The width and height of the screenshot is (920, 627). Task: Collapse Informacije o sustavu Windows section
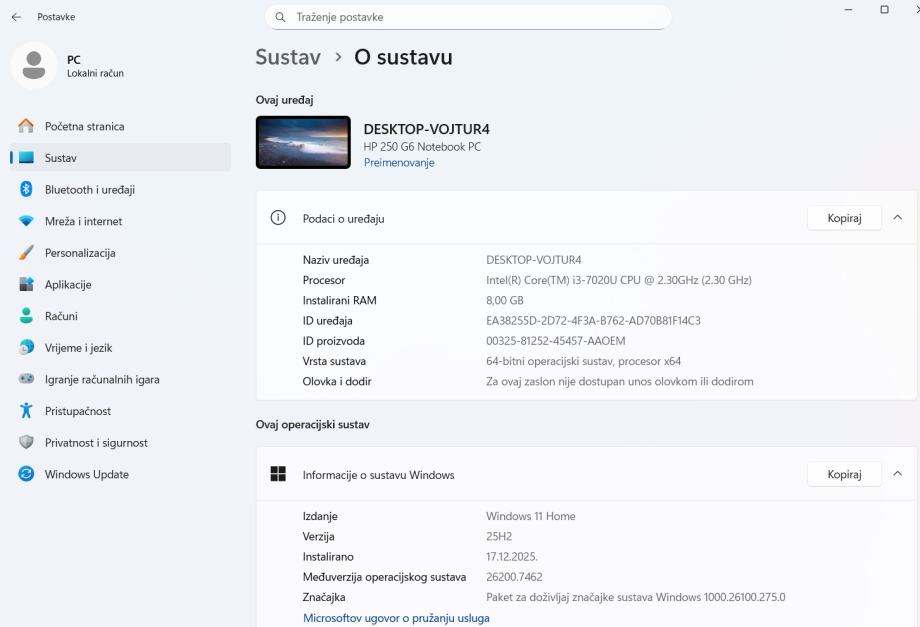pos(897,474)
